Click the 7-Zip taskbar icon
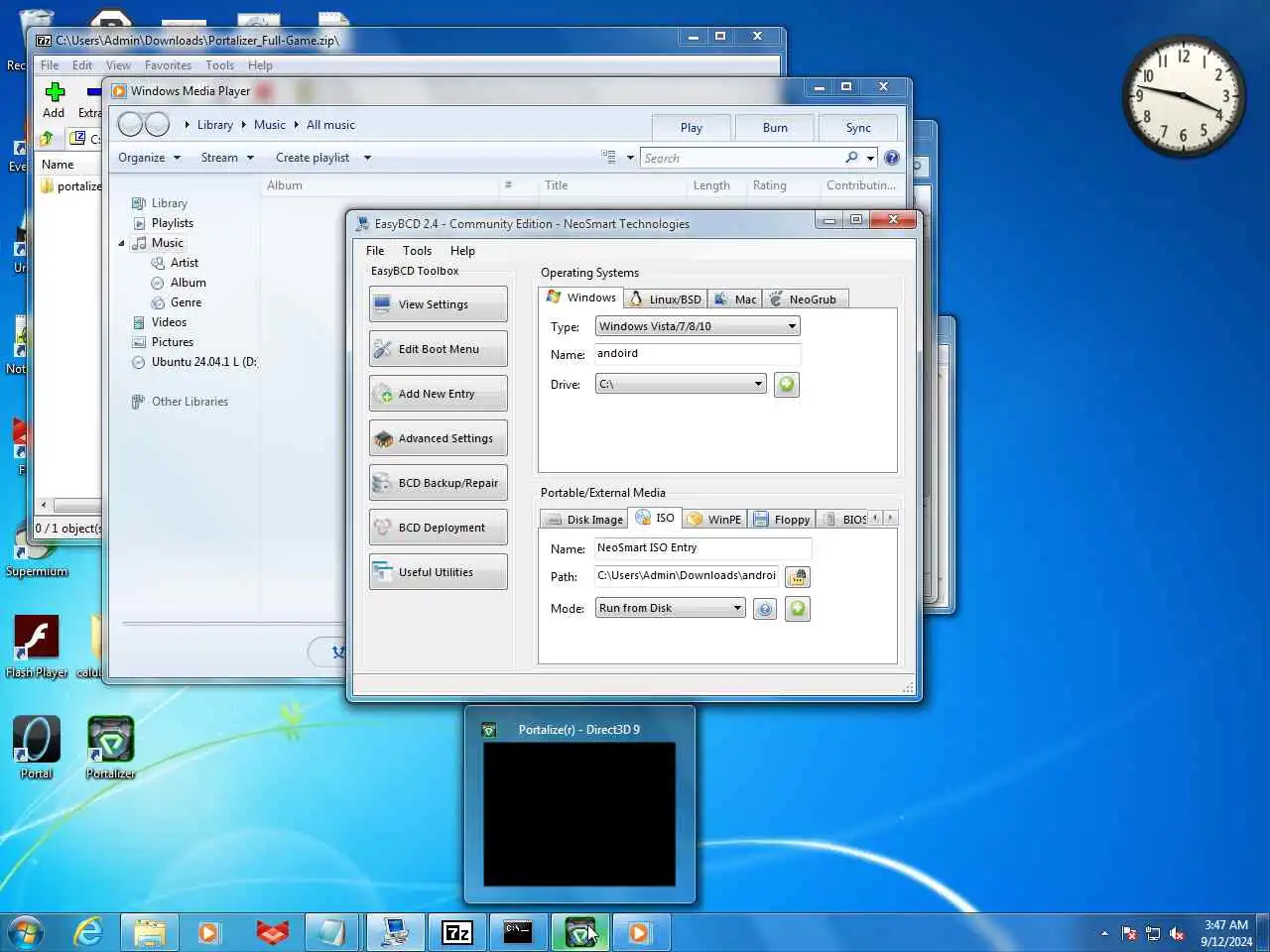The width and height of the screenshot is (1270, 952). 457,932
